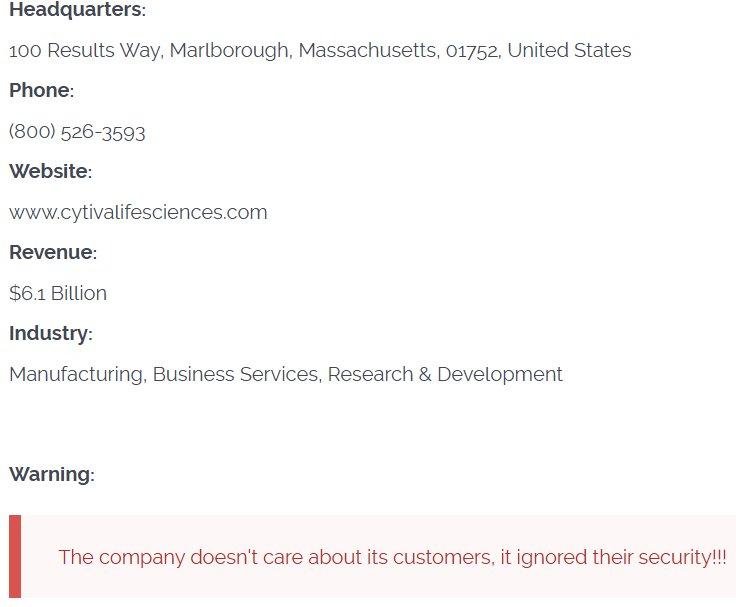Click the Website label
This screenshot has width=736, height=607.
click(x=50, y=172)
